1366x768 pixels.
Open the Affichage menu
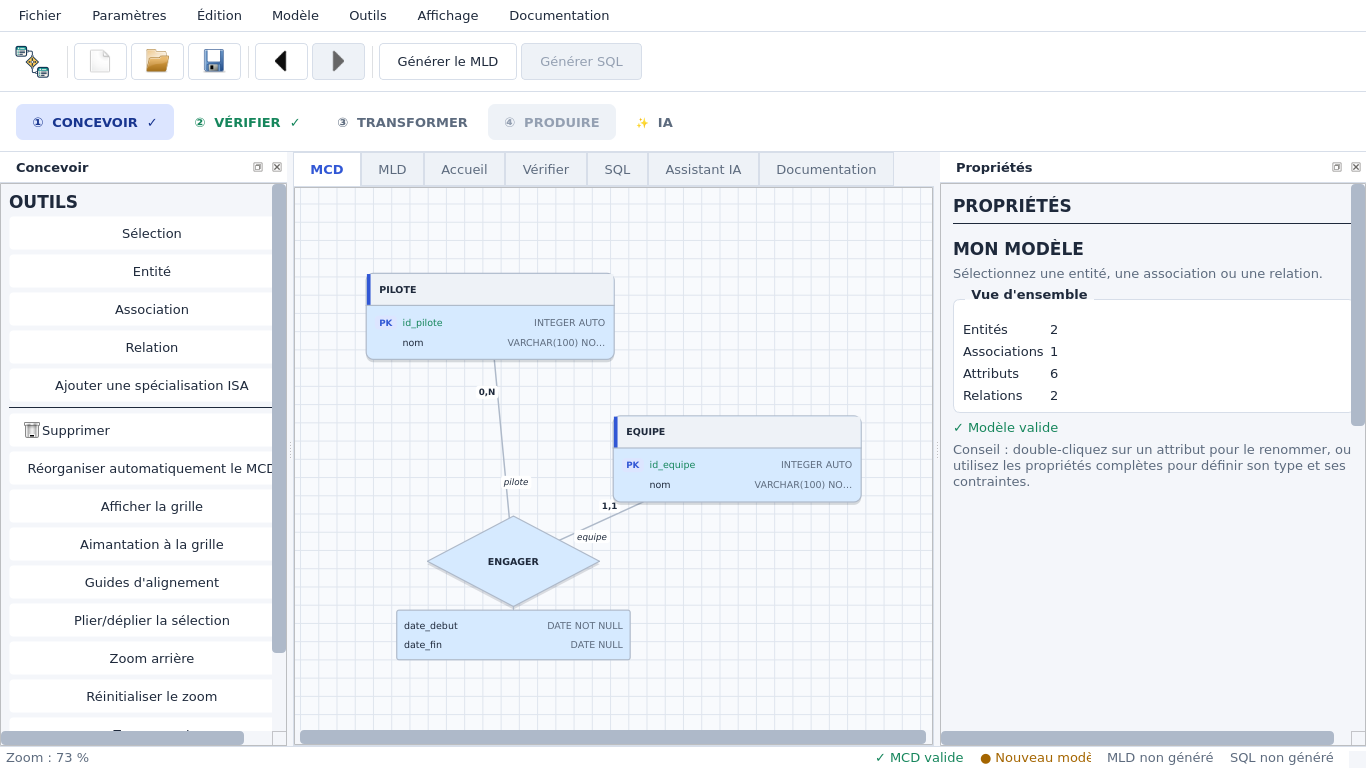point(448,15)
